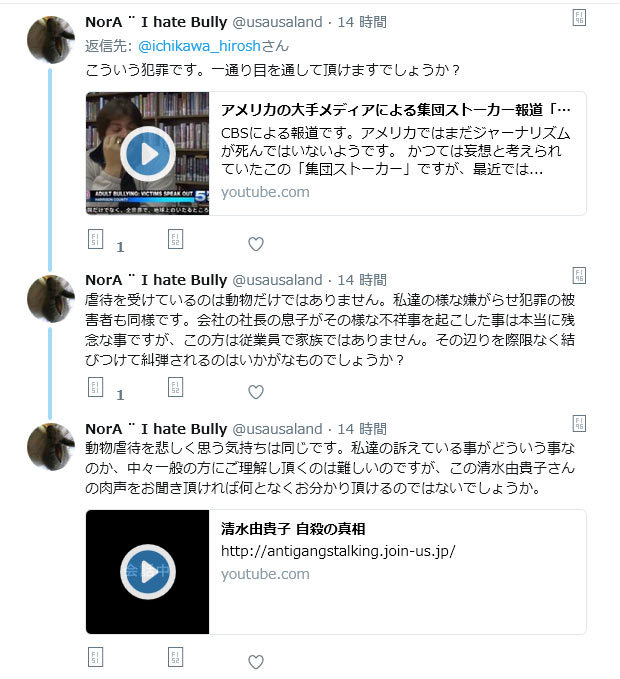
Task: Retweet the second tweet
Action: point(175,387)
